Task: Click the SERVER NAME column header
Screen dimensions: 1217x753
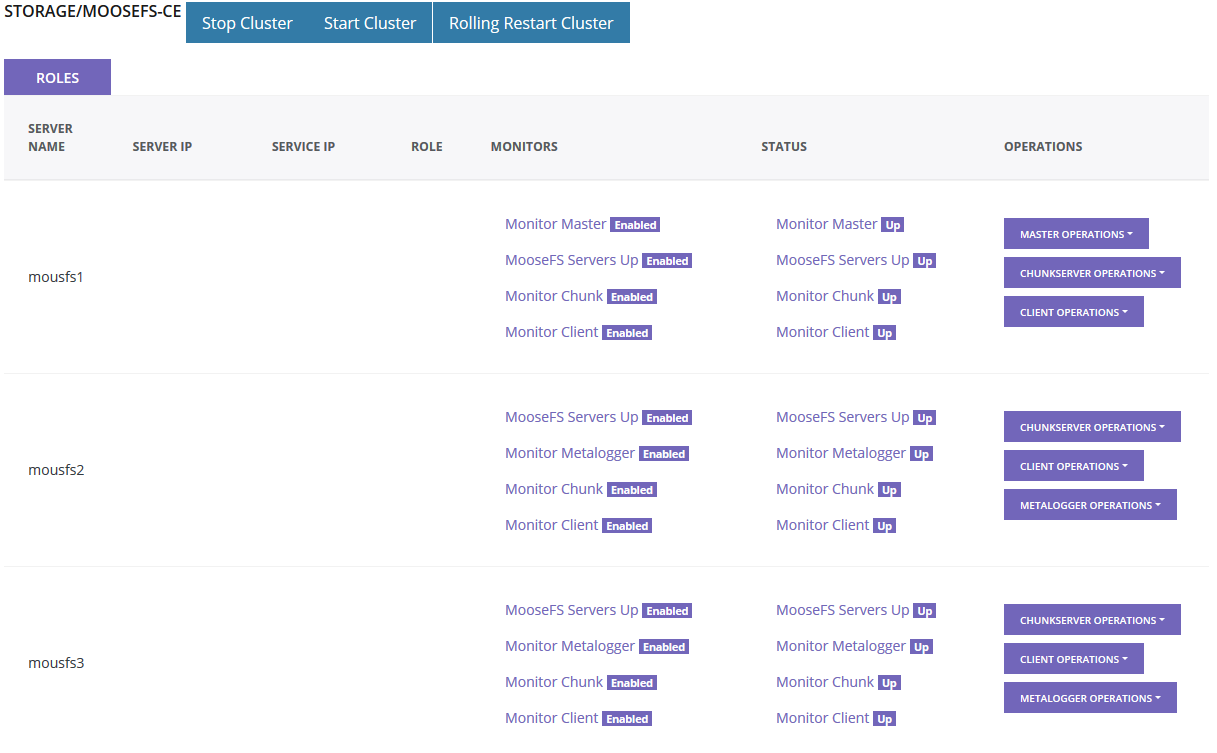Action: (x=50, y=138)
